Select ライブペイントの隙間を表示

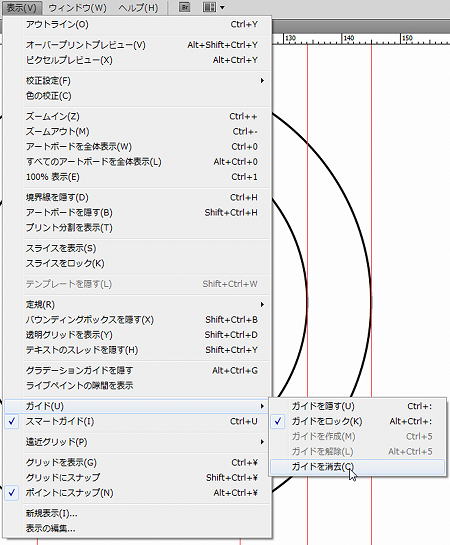[138, 385]
